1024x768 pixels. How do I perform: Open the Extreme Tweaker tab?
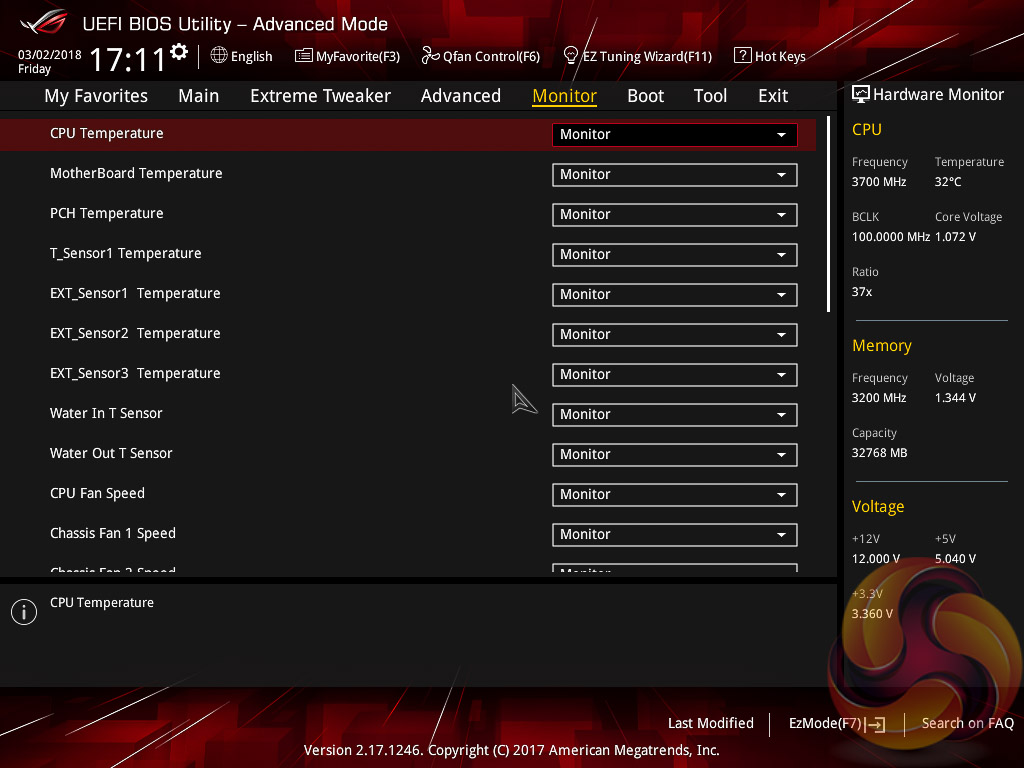320,96
